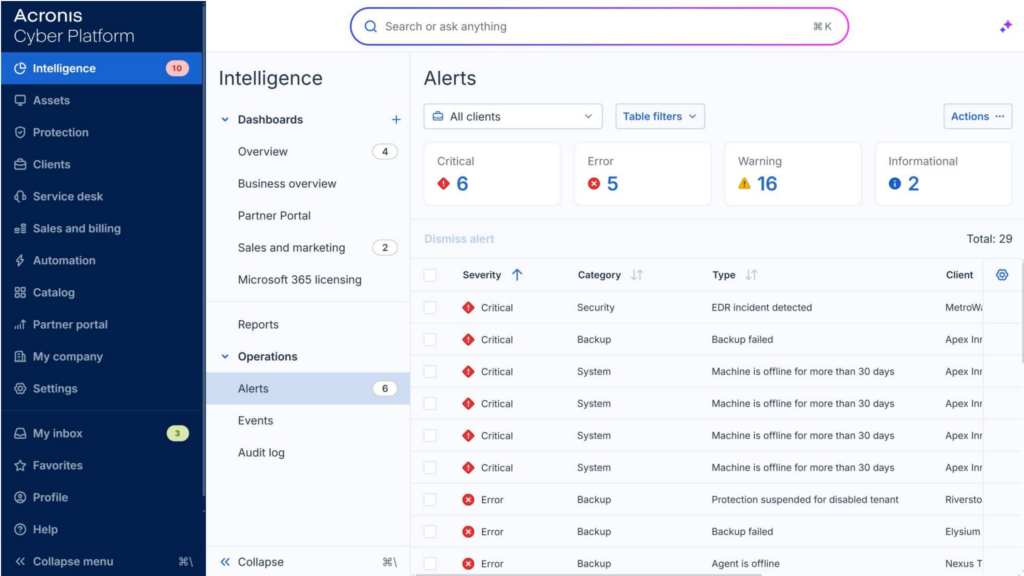Click Dismiss alert link
This screenshot has height=576, width=1024.
(x=459, y=239)
